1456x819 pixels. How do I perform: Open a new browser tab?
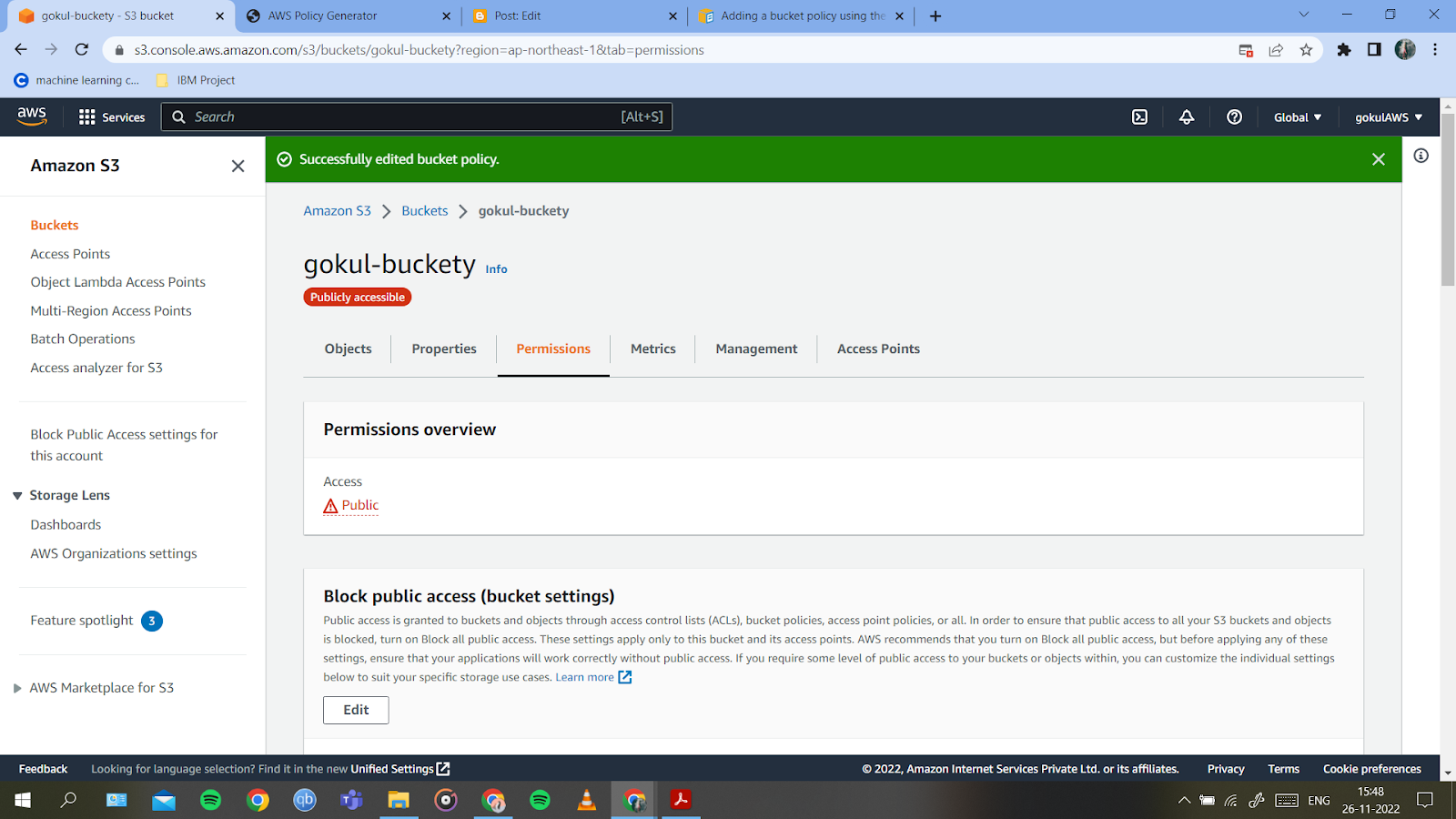click(x=935, y=15)
